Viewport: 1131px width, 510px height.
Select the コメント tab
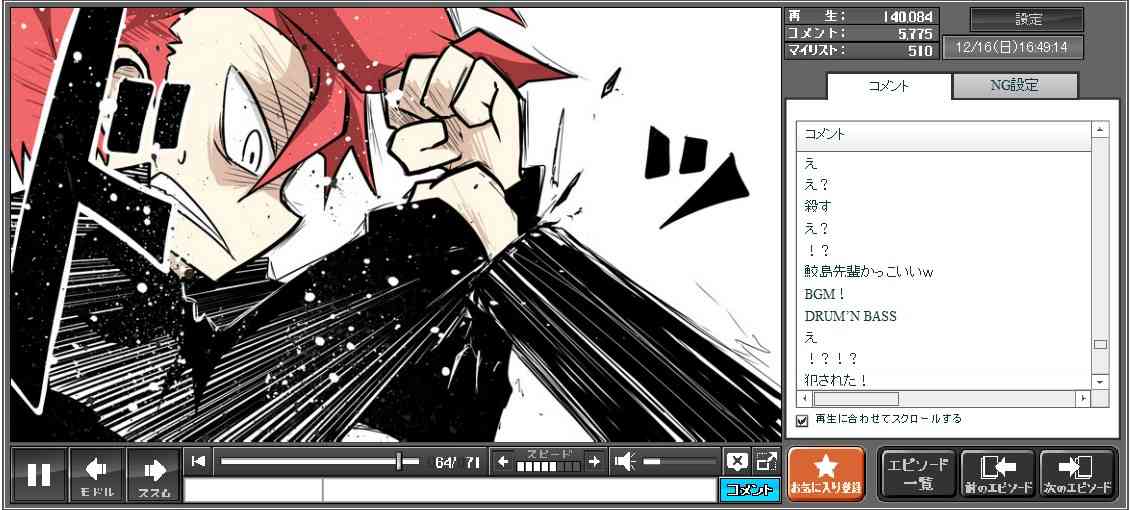point(889,86)
